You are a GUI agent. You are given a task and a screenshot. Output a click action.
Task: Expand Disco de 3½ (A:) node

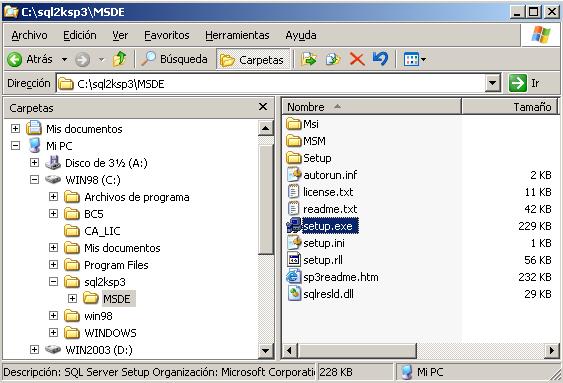(34, 162)
